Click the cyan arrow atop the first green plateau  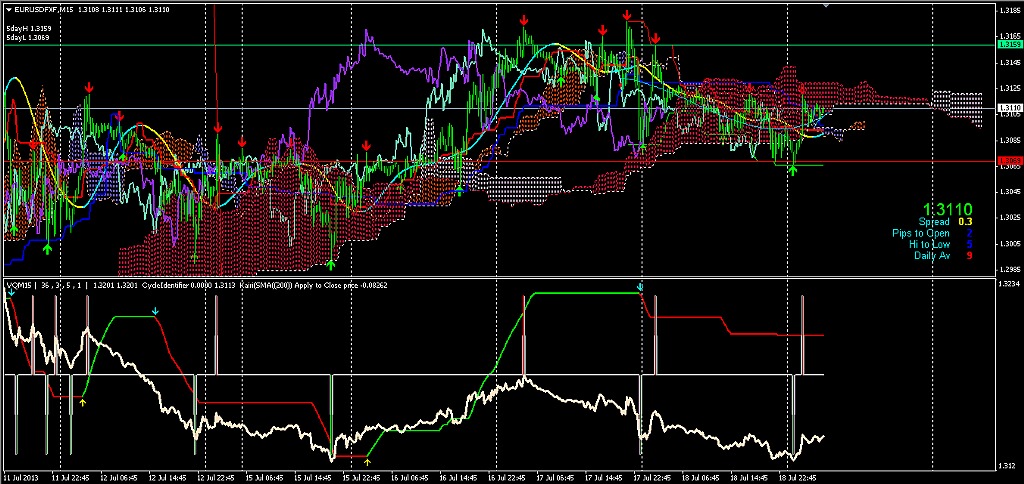point(156,312)
